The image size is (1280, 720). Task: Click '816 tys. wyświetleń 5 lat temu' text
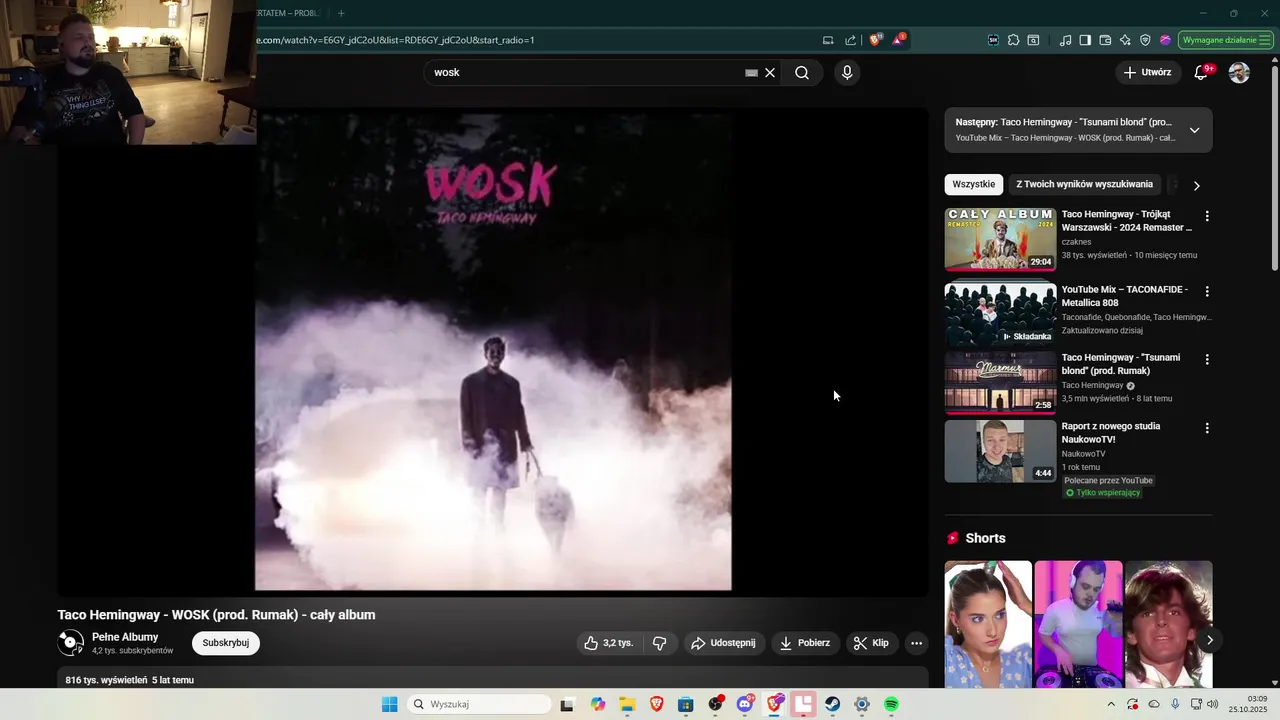pyautogui.click(x=130, y=680)
